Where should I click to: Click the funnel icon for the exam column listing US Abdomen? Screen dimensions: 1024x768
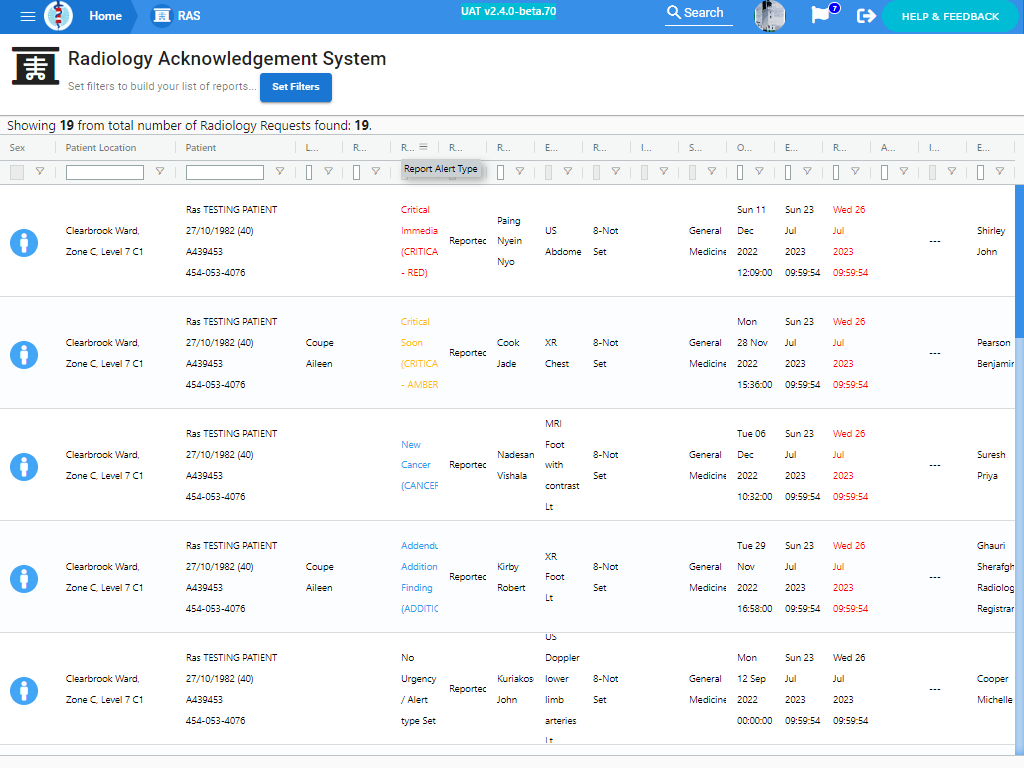coord(568,171)
